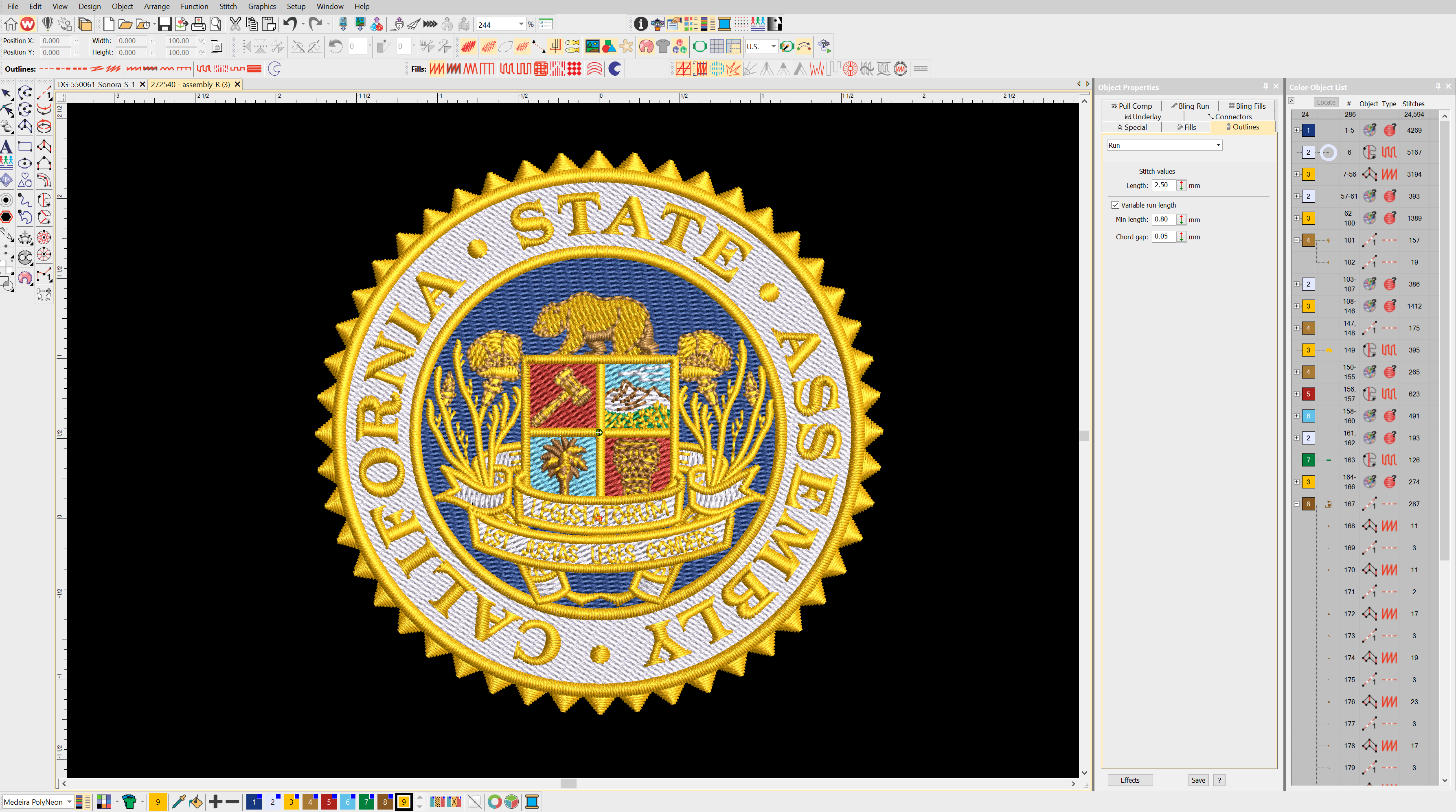Image resolution: width=1456 pixels, height=812 pixels.
Task: Select red color swatch 5 in palette
Action: (x=329, y=801)
